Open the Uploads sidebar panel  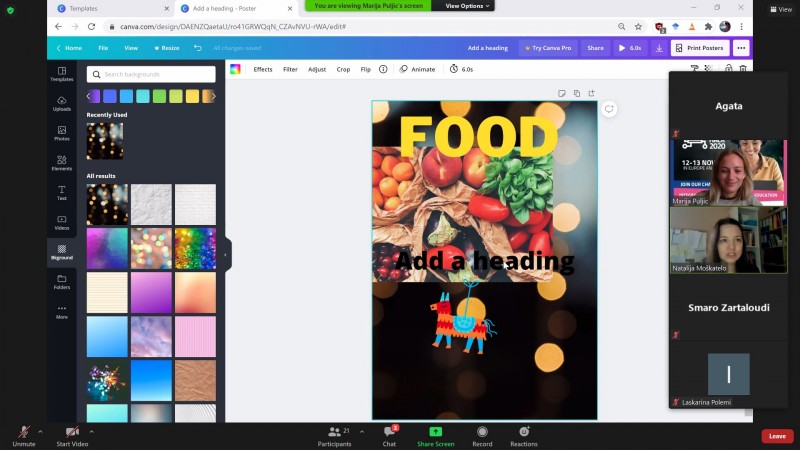(x=62, y=104)
